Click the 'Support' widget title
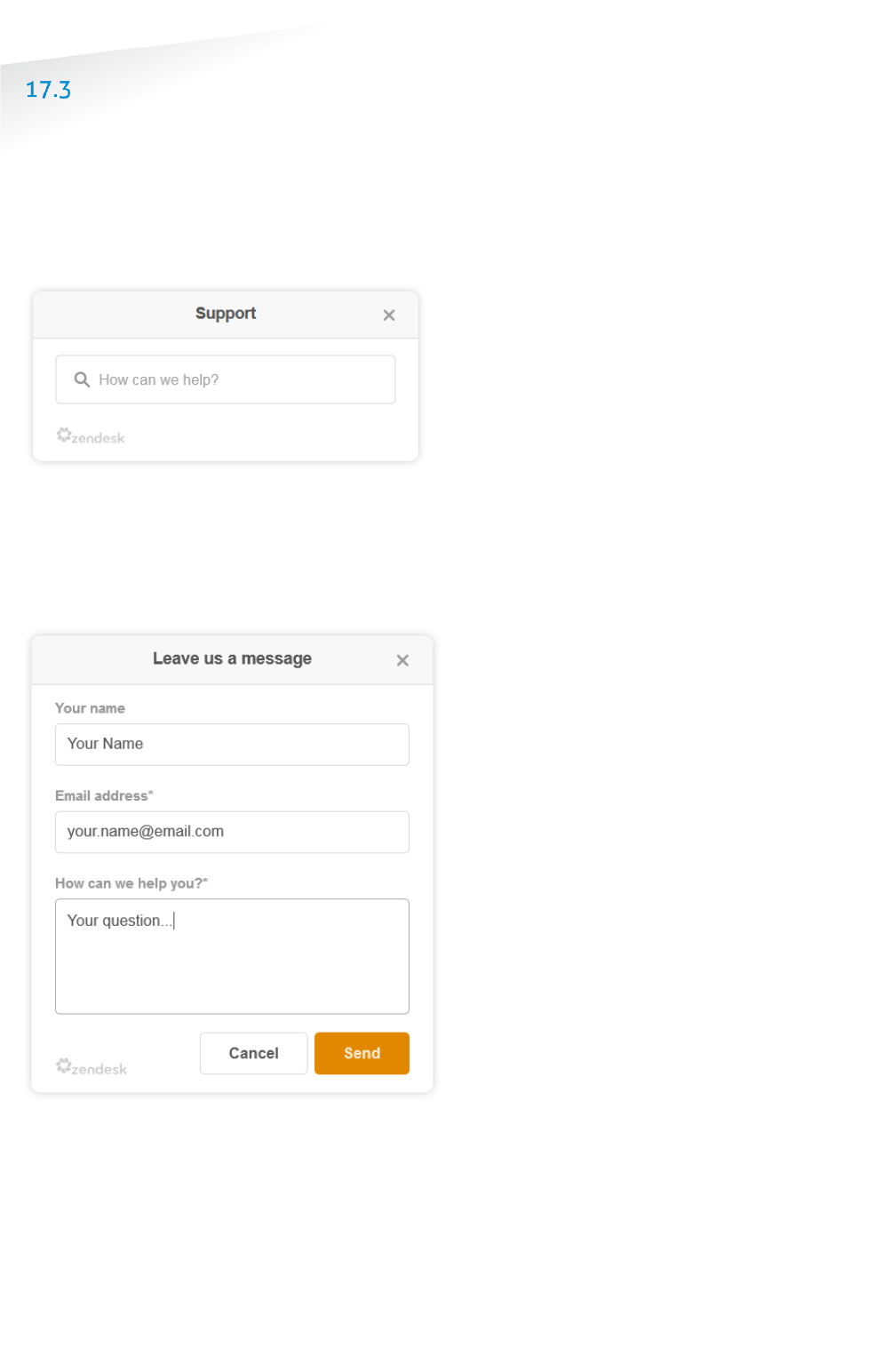The image size is (891, 1372). point(226,314)
